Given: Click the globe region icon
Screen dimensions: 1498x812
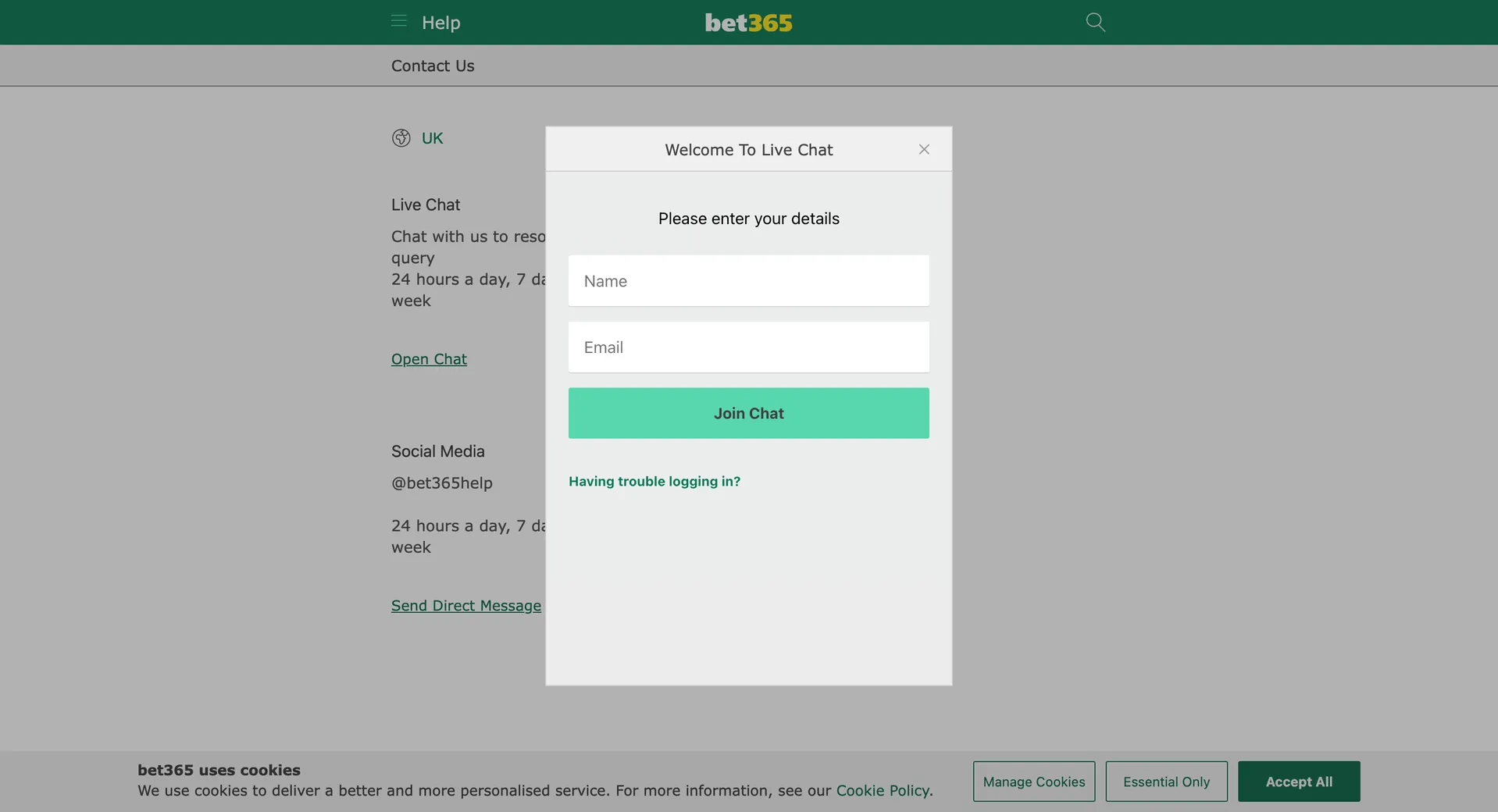Looking at the screenshot, I should pyautogui.click(x=401, y=138).
